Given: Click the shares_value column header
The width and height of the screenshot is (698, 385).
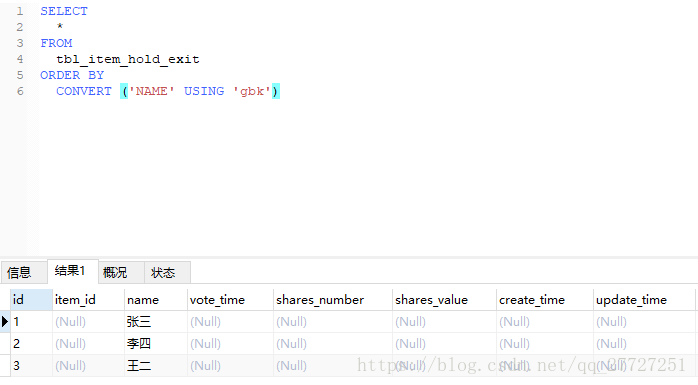Looking at the screenshot, I should pos(444,300).
